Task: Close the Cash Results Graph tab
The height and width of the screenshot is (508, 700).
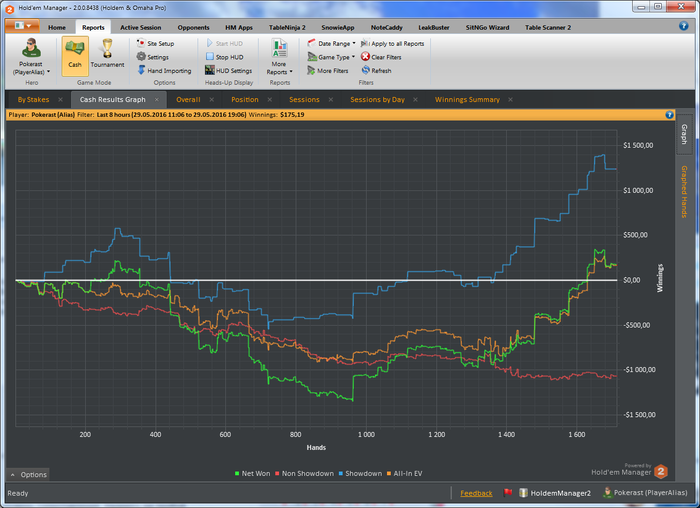Action: click(157, 100)
